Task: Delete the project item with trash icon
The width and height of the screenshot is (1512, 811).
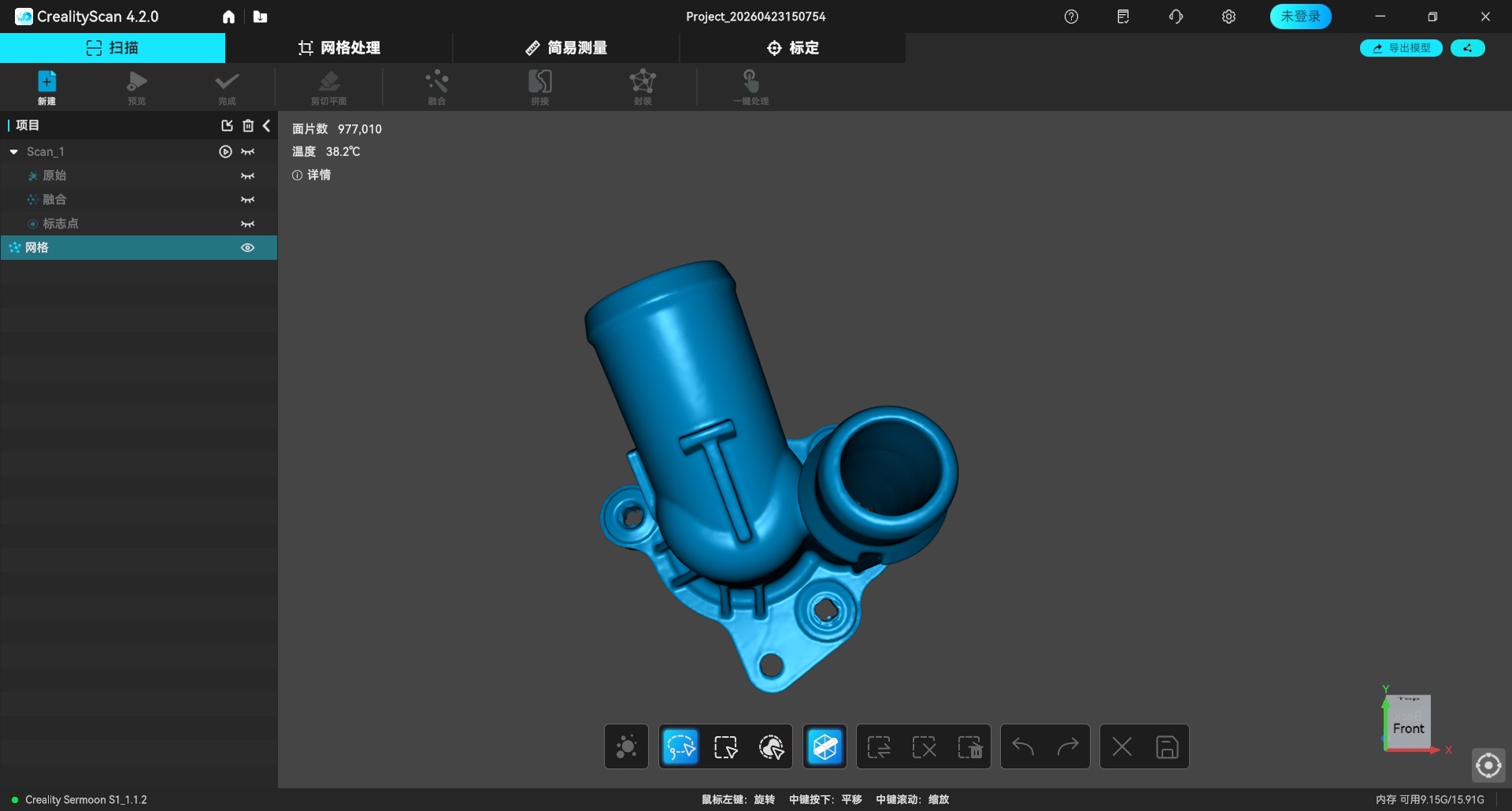Action: (x=248, y=125)
